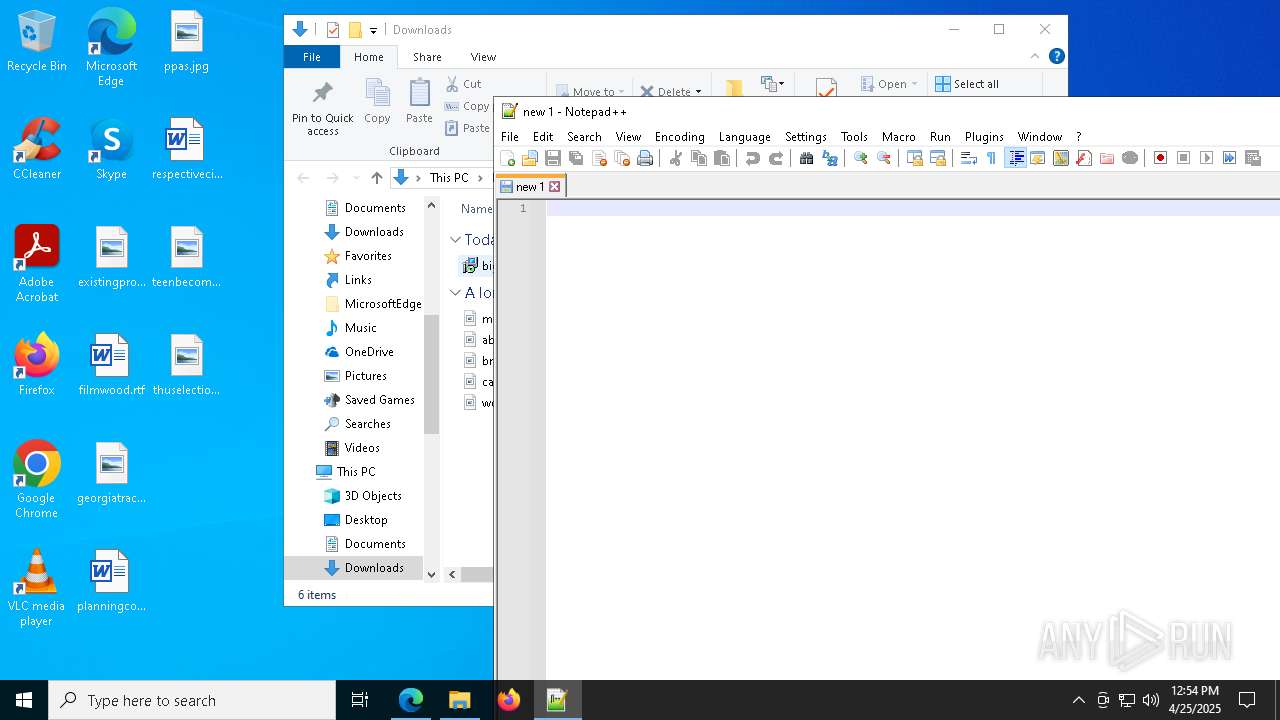Click the Redo arrow in Notepad++ toolbar
1280x720 pixels.
click(x=776, y=158)
